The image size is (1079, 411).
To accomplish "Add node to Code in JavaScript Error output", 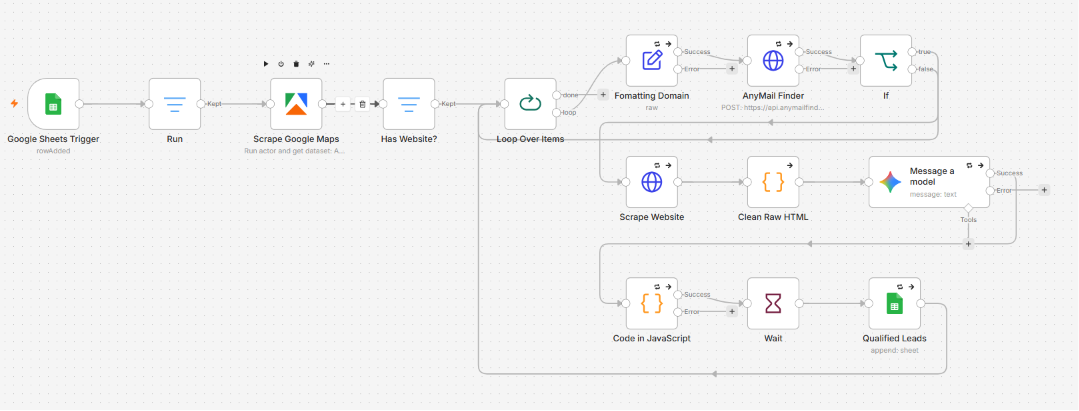I will click(731, 311).
